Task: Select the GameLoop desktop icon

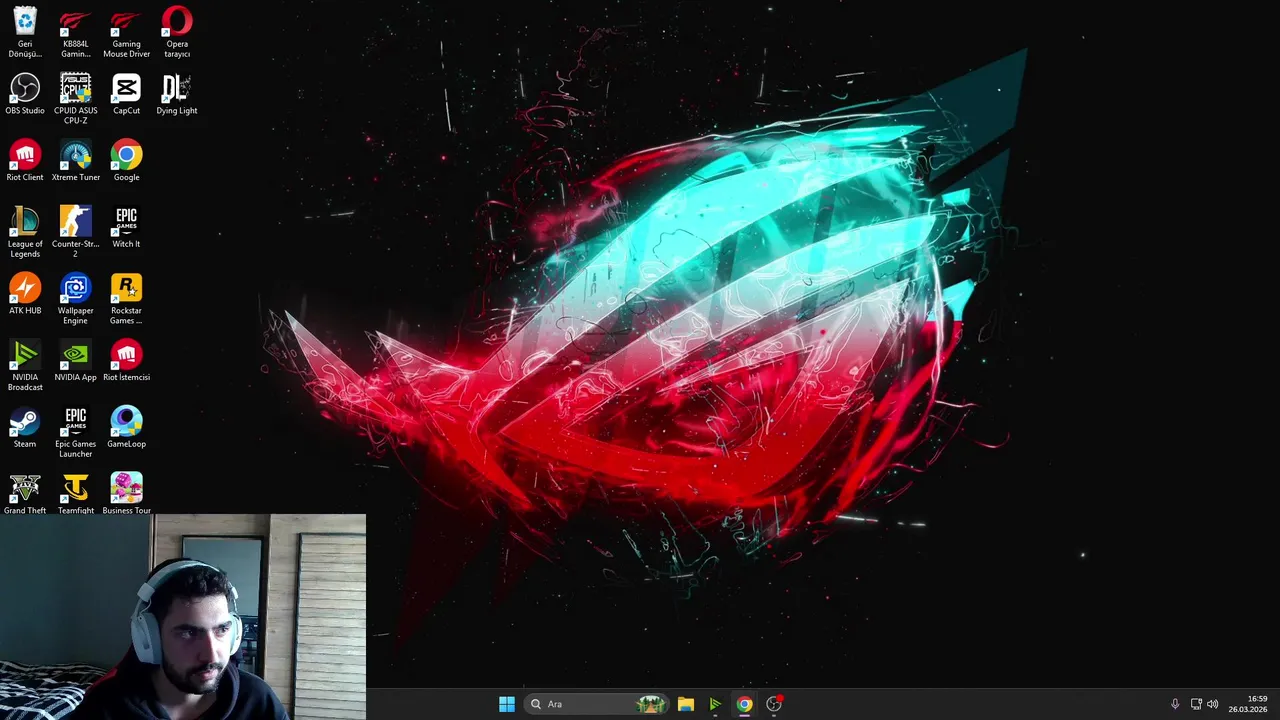Action: [x=126, y=427]
